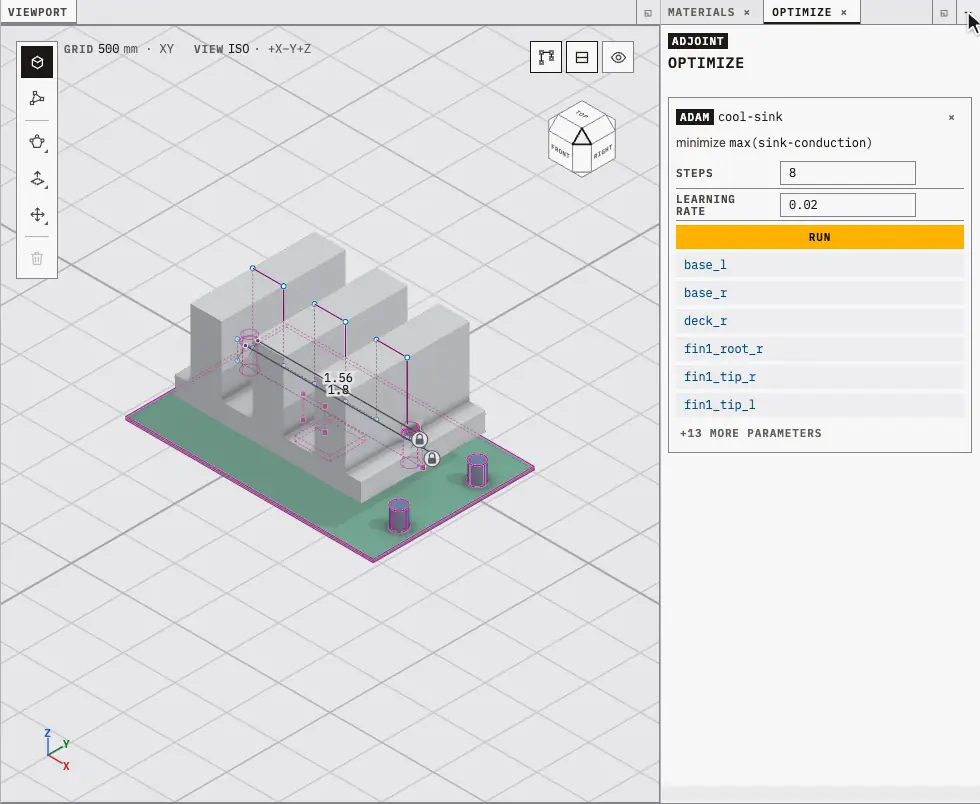Select the fin1_tip_r parameter

(819, 377)
